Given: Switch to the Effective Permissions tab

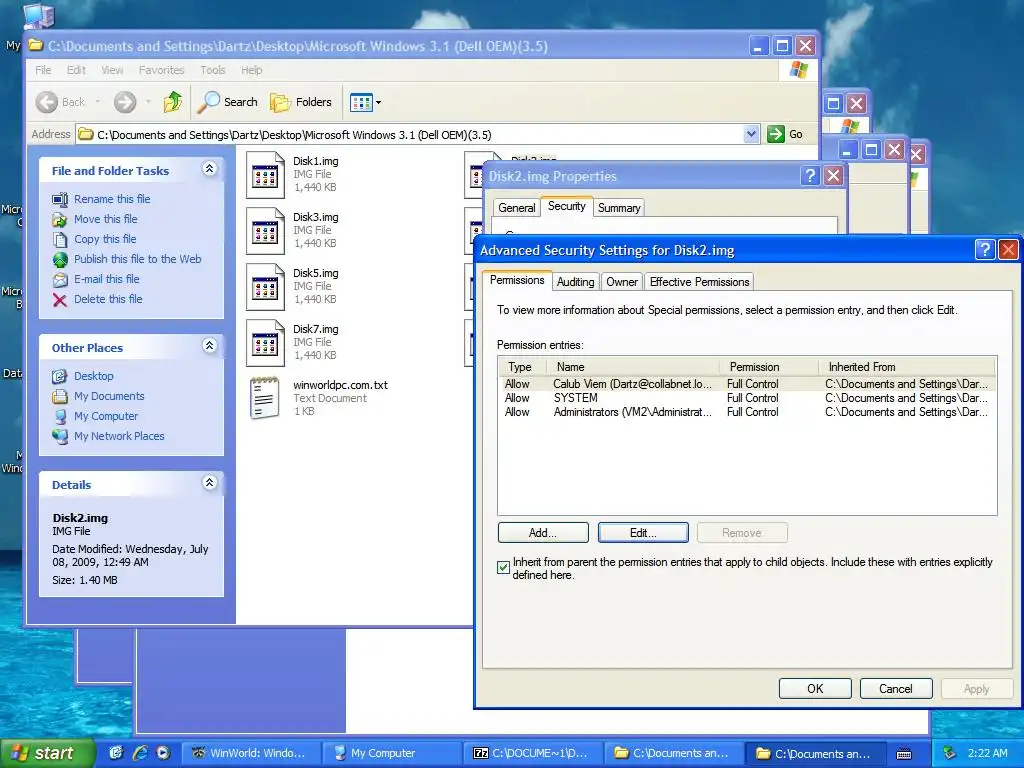Looking at the screenshot, I should (x=699, y=281).
